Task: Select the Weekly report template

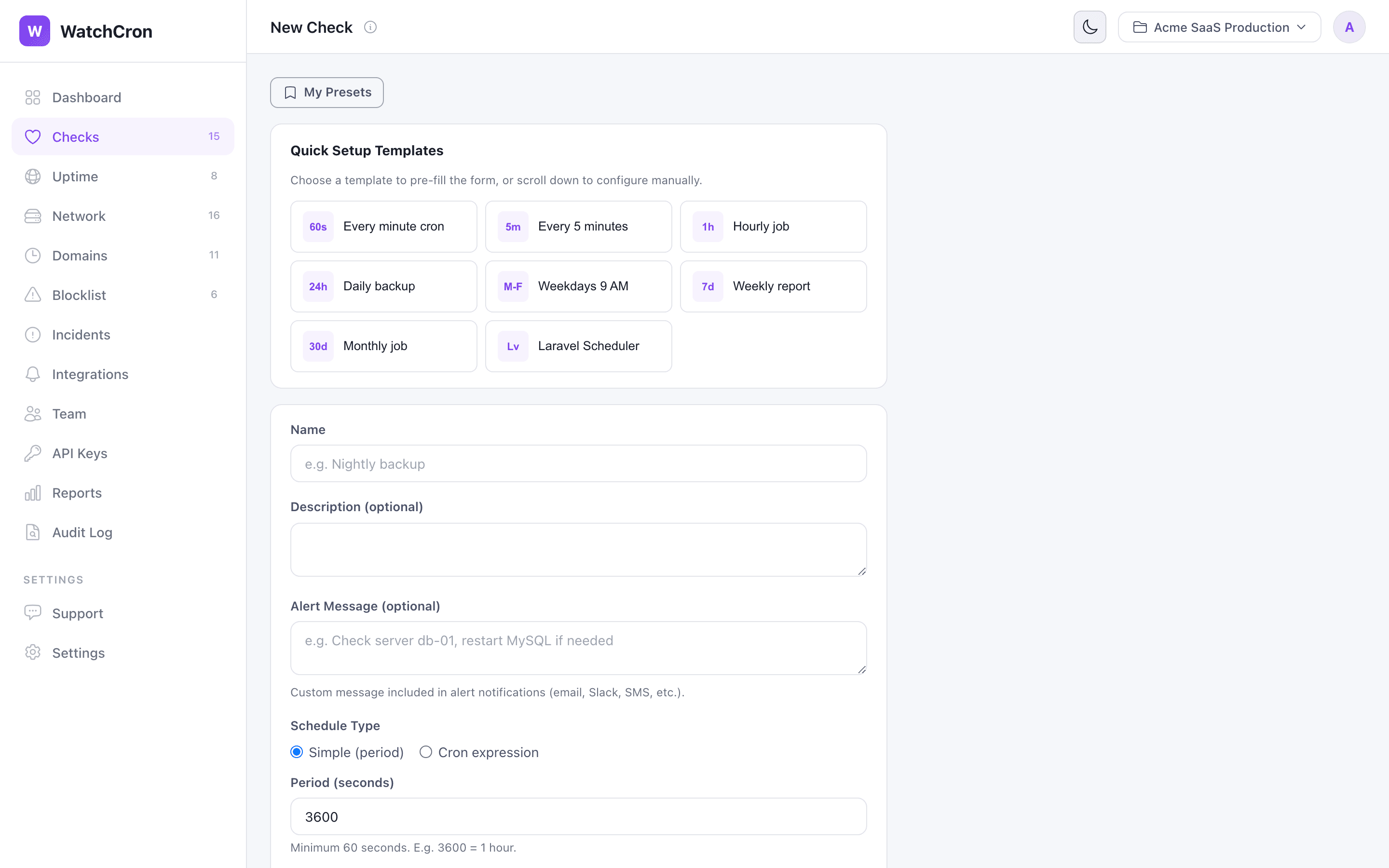Action: click(773, 286)
